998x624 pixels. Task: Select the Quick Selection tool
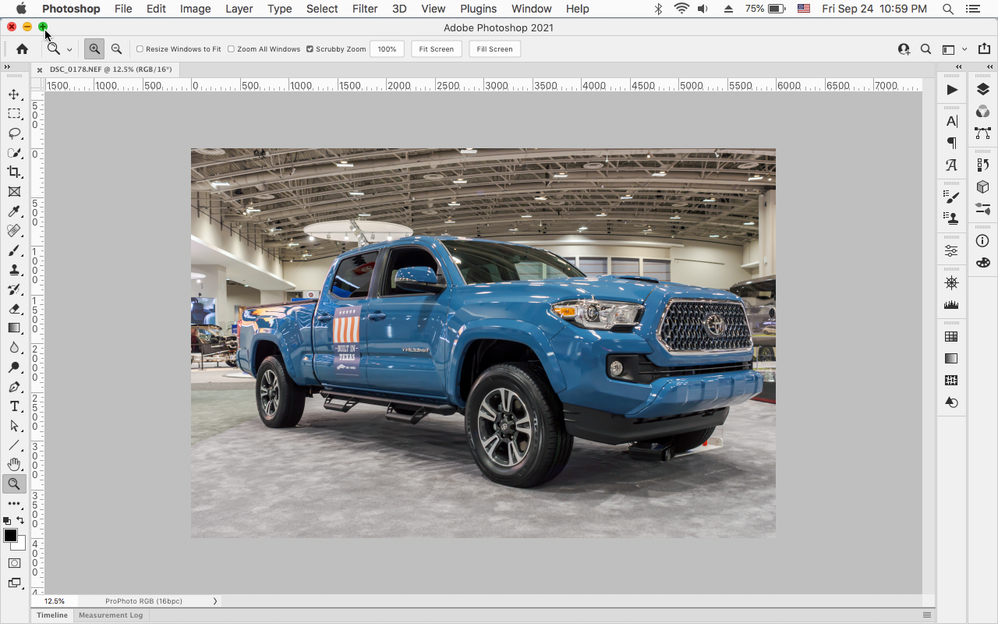click(x=14, y=153)
